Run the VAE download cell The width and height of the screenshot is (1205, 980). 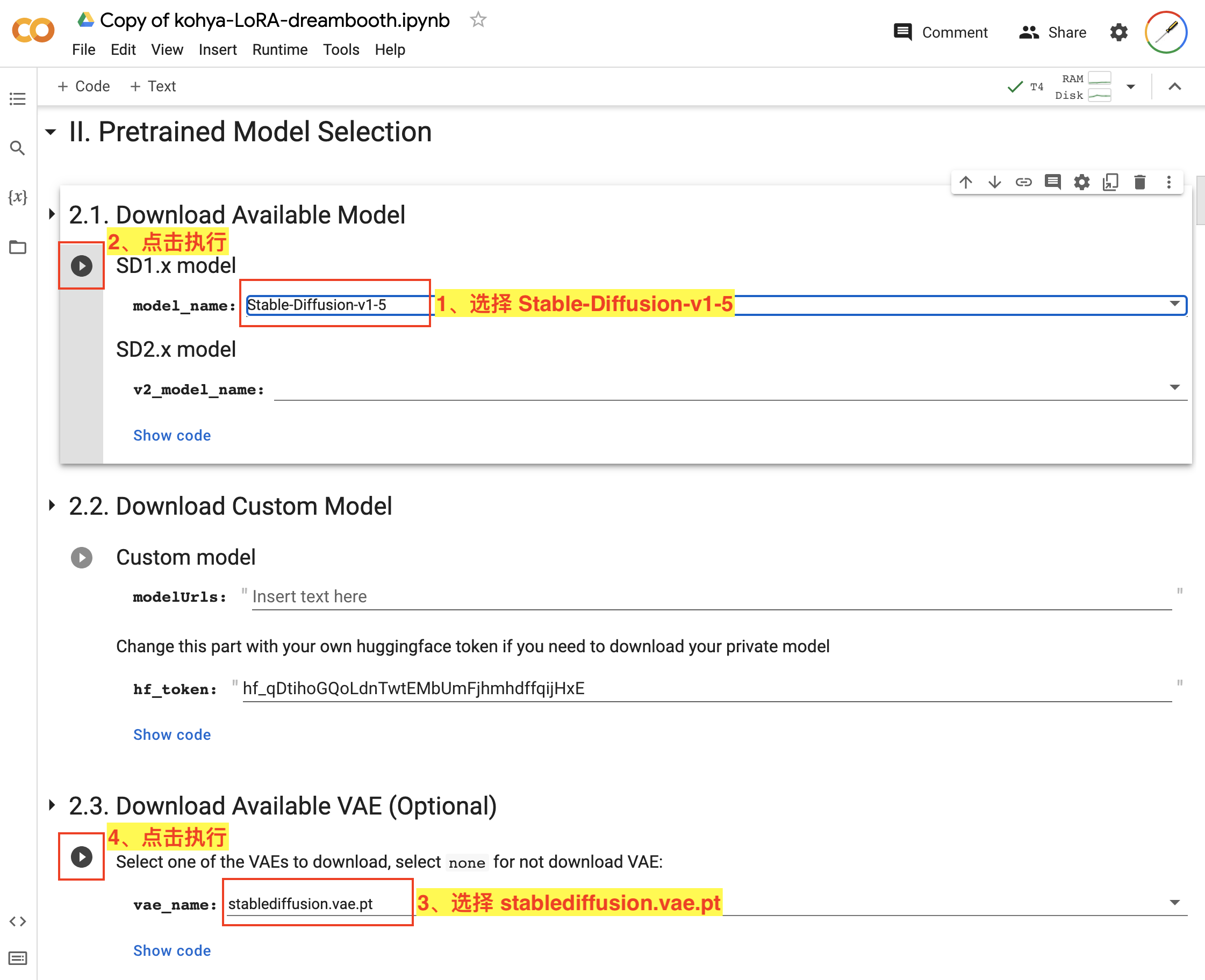[81, 856]
